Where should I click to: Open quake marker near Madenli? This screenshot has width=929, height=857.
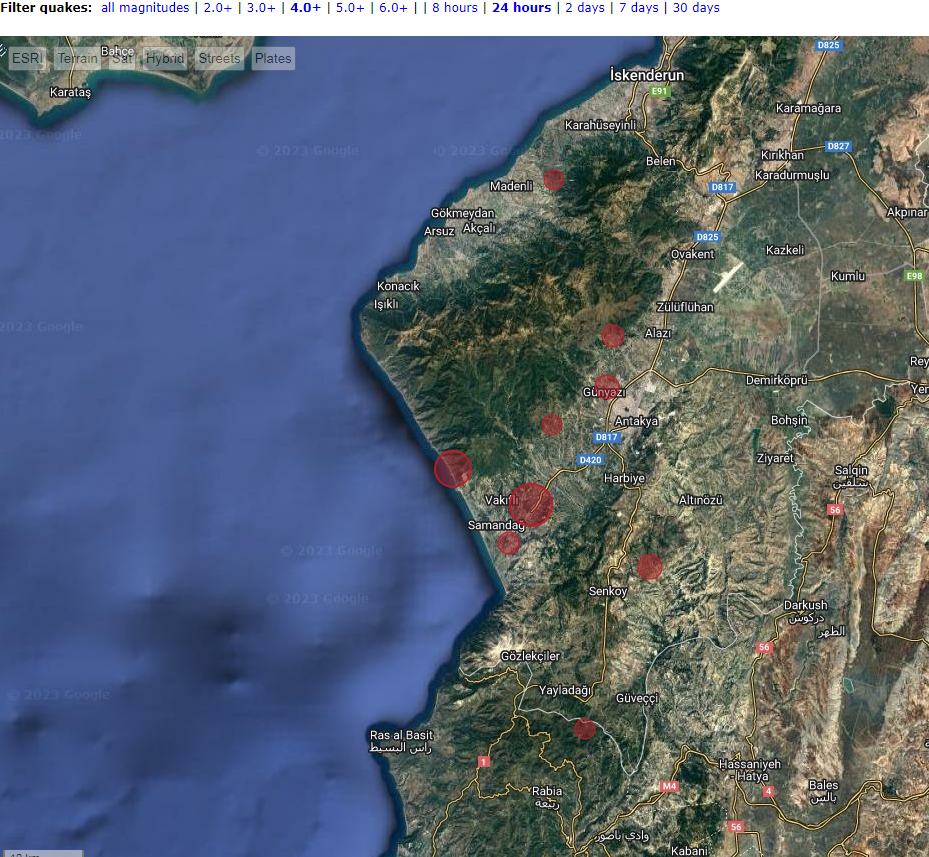coord(554,180)
